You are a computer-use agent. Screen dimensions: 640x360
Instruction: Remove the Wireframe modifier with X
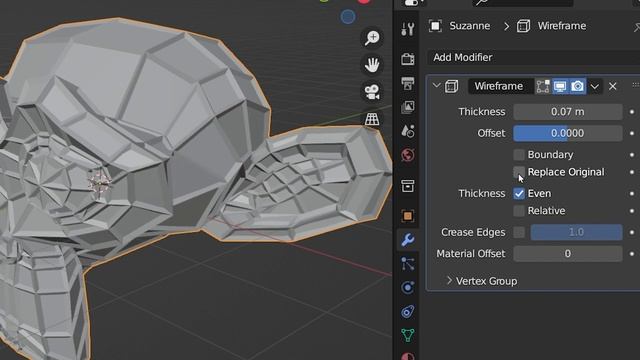coord(613,87)
